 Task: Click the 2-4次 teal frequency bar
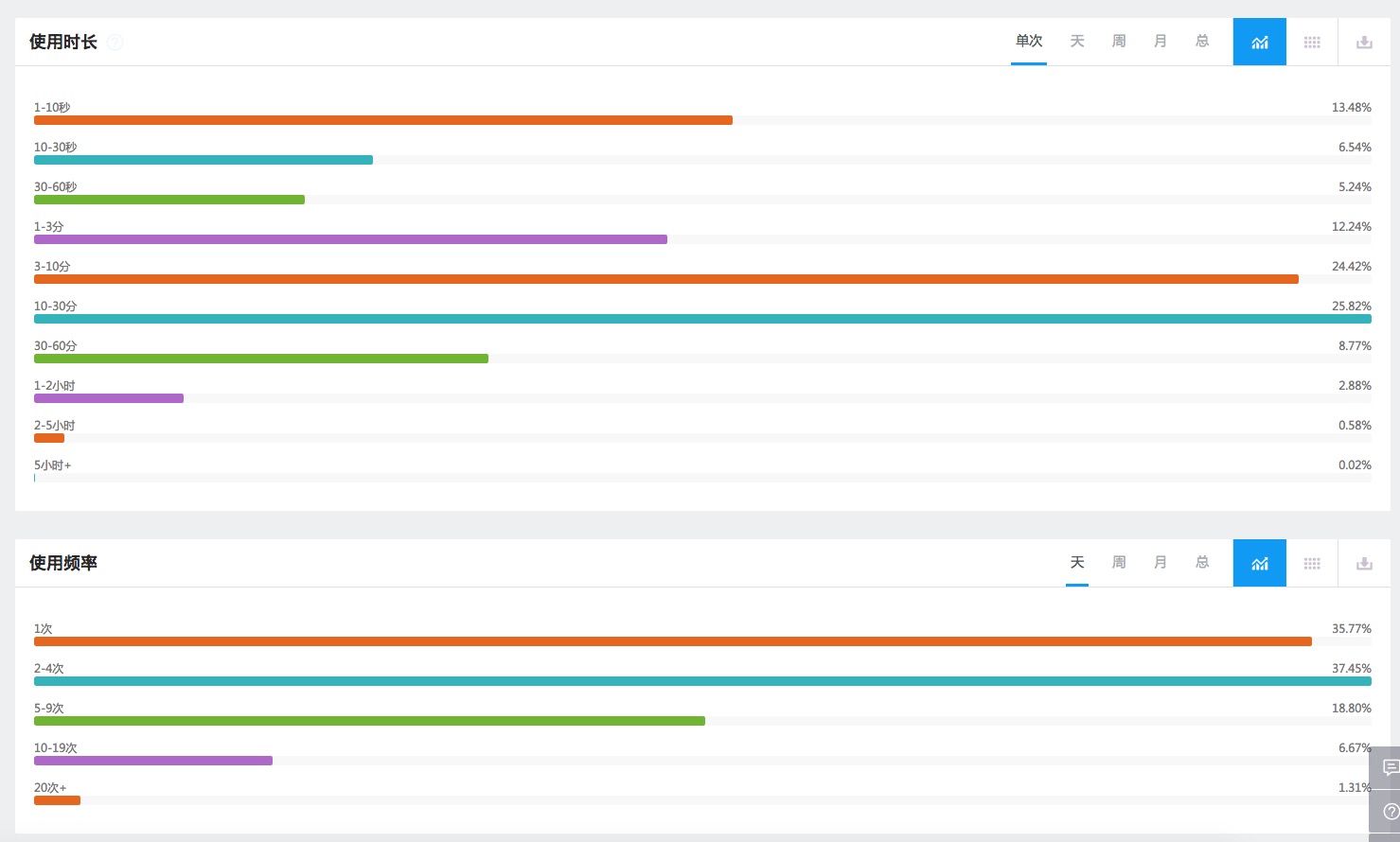(702, 681)
